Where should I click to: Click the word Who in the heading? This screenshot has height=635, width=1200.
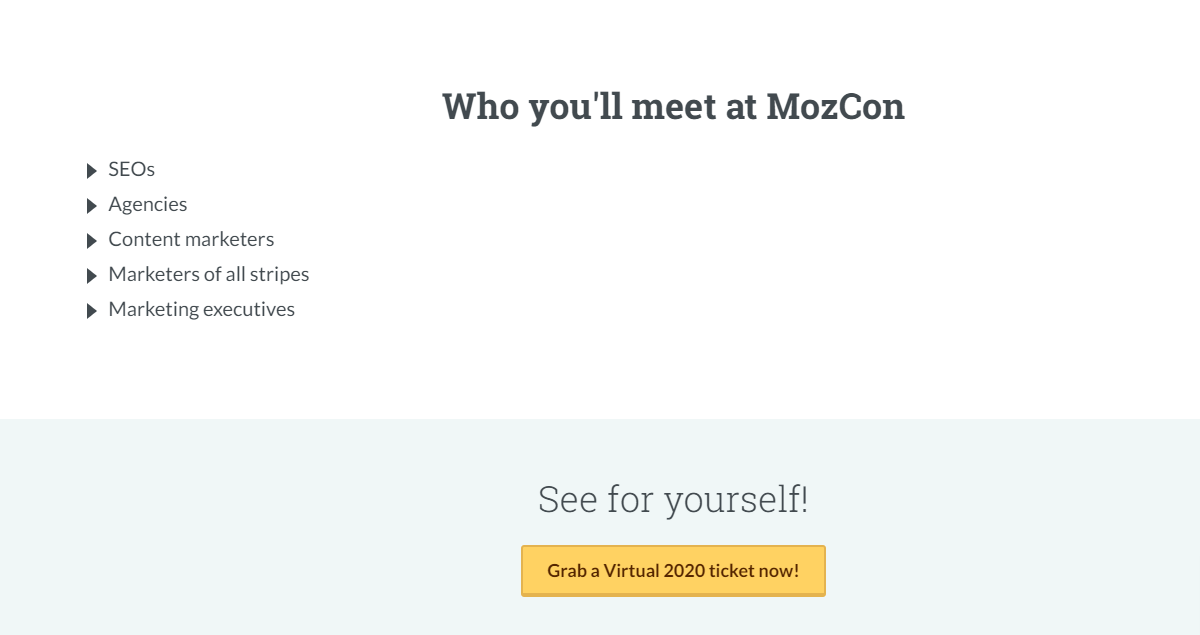point(481,106)
